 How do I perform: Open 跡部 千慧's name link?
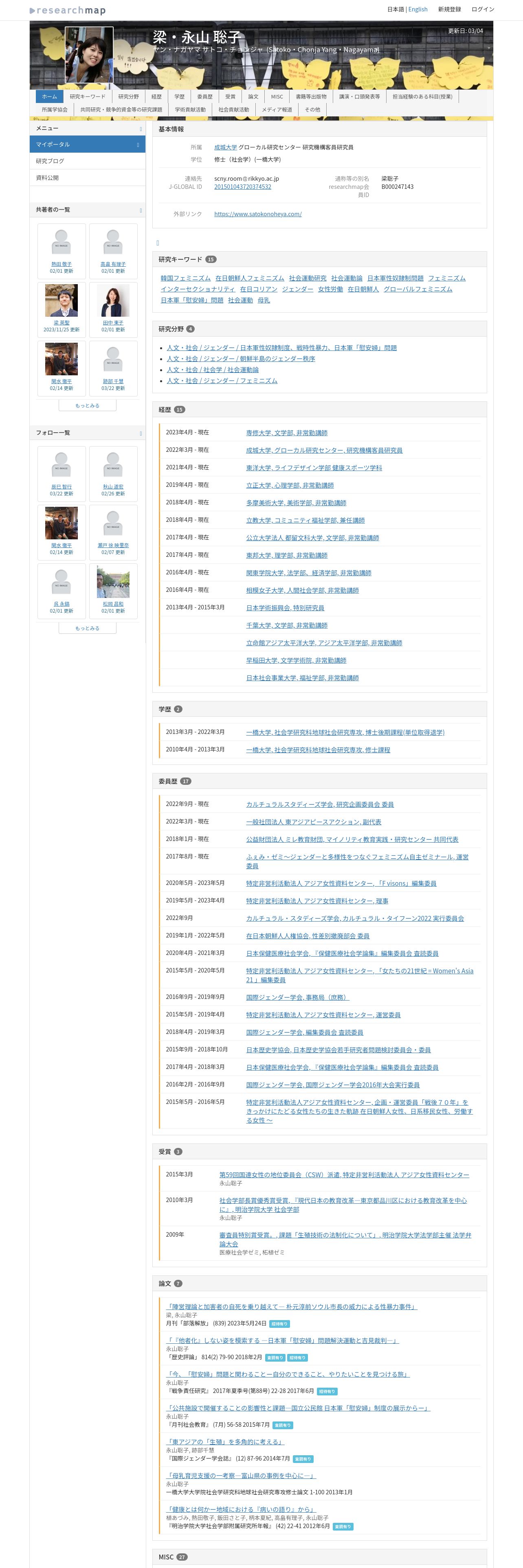pos(113,381)
